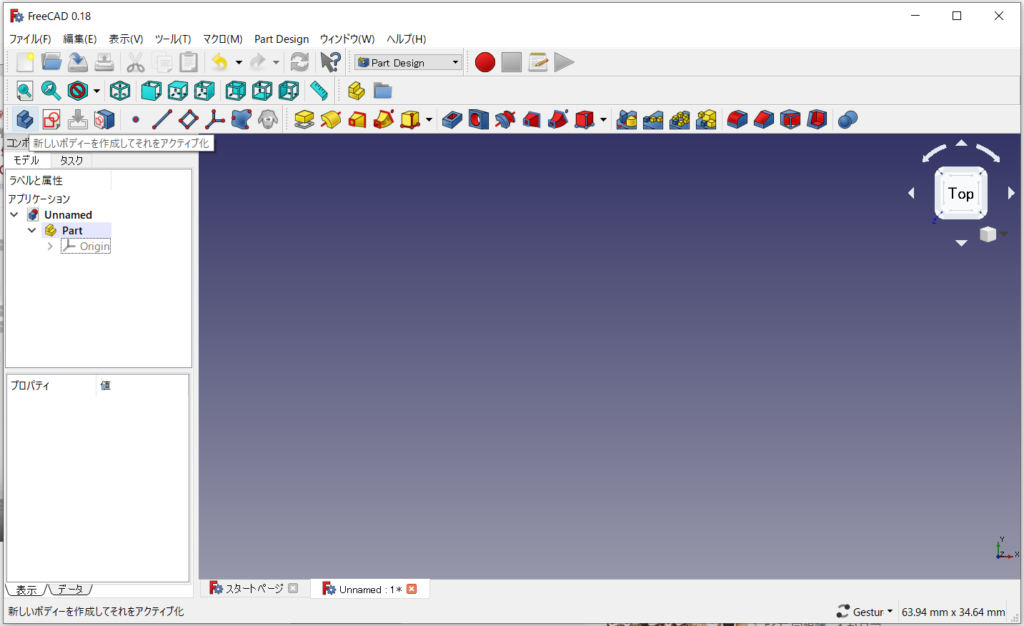
Task: Click the create sketch icon
Action: click(51, 120)
